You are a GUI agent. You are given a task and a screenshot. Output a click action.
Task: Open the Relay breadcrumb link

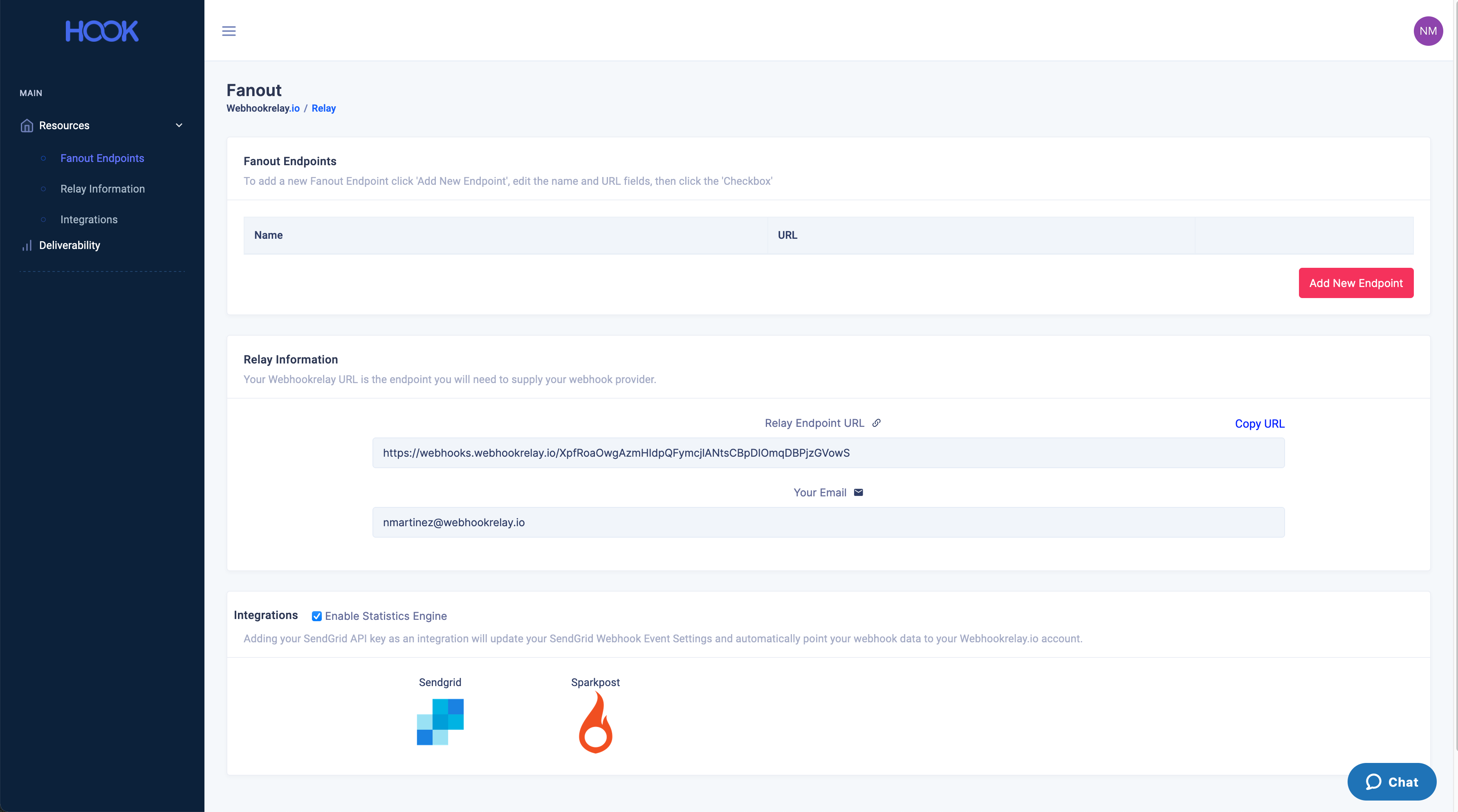click(323, 108)
